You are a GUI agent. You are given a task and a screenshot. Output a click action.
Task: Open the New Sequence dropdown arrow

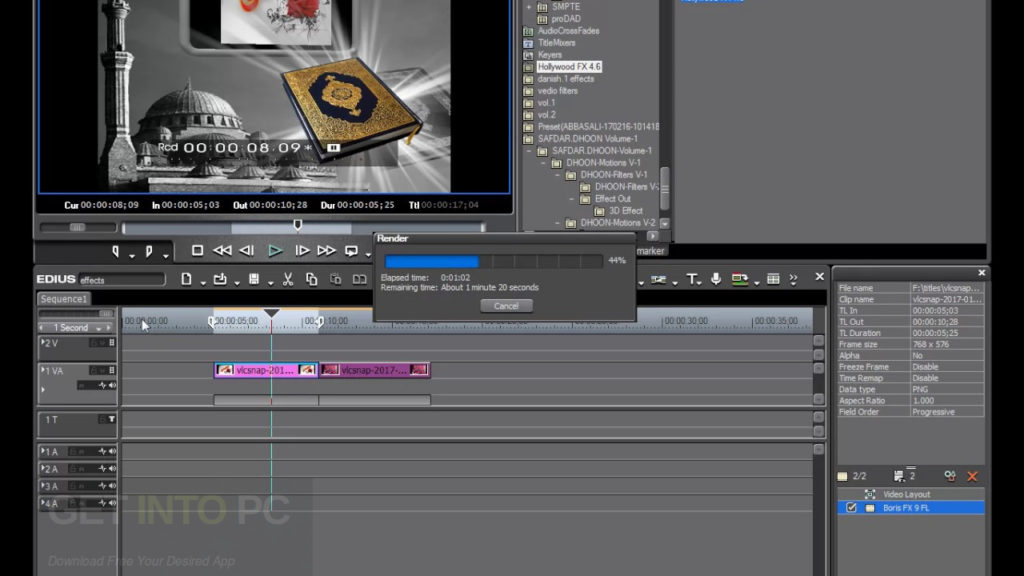(203, 282)
